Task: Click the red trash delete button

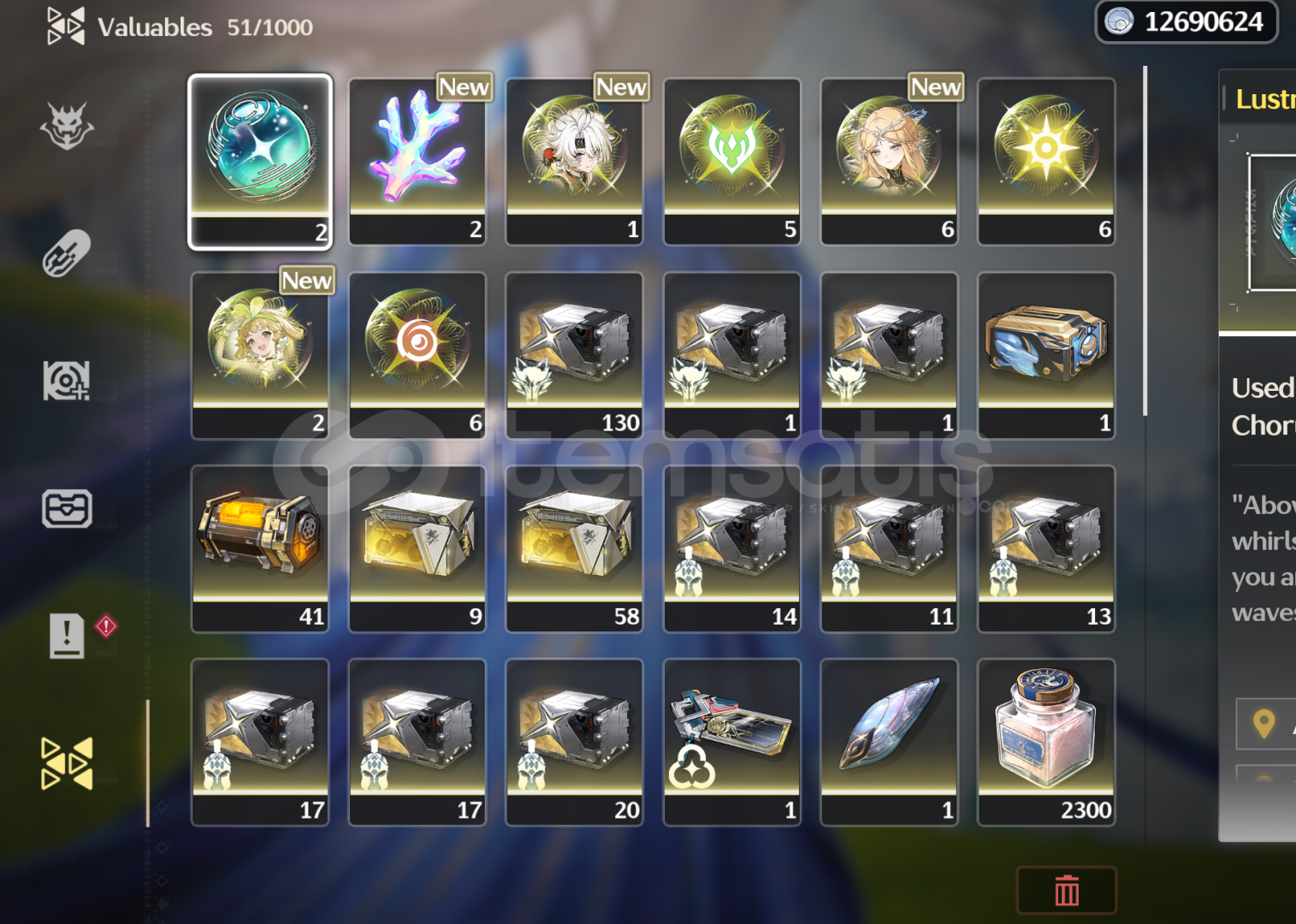Action: [x=1067, y=891]
